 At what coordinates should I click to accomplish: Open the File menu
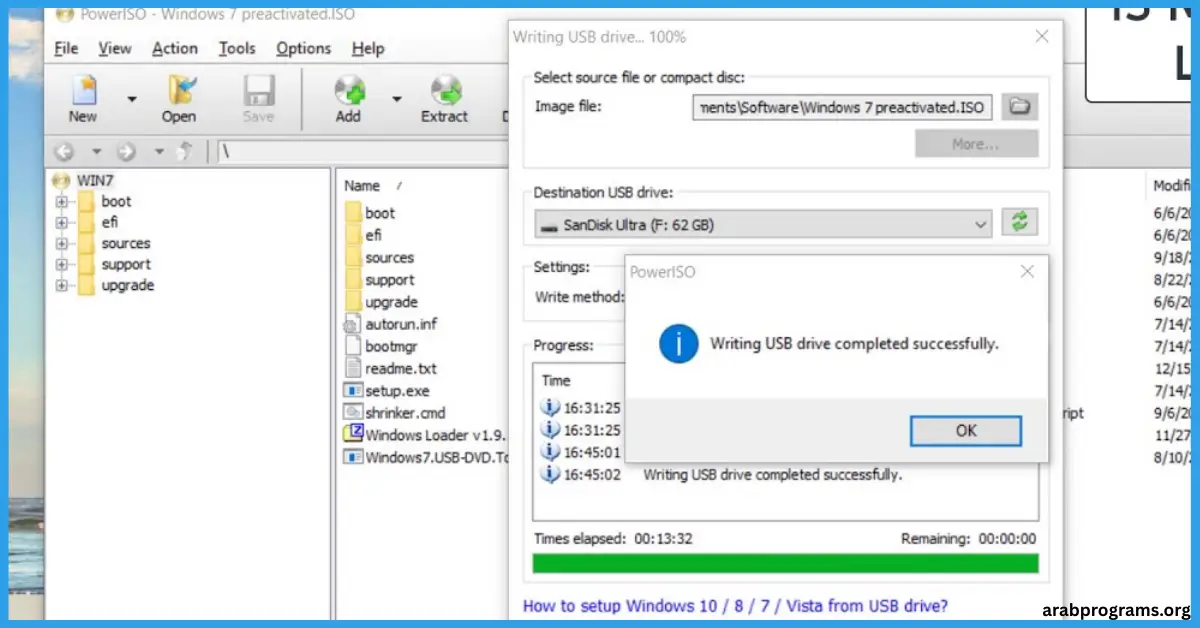point(66,48)
